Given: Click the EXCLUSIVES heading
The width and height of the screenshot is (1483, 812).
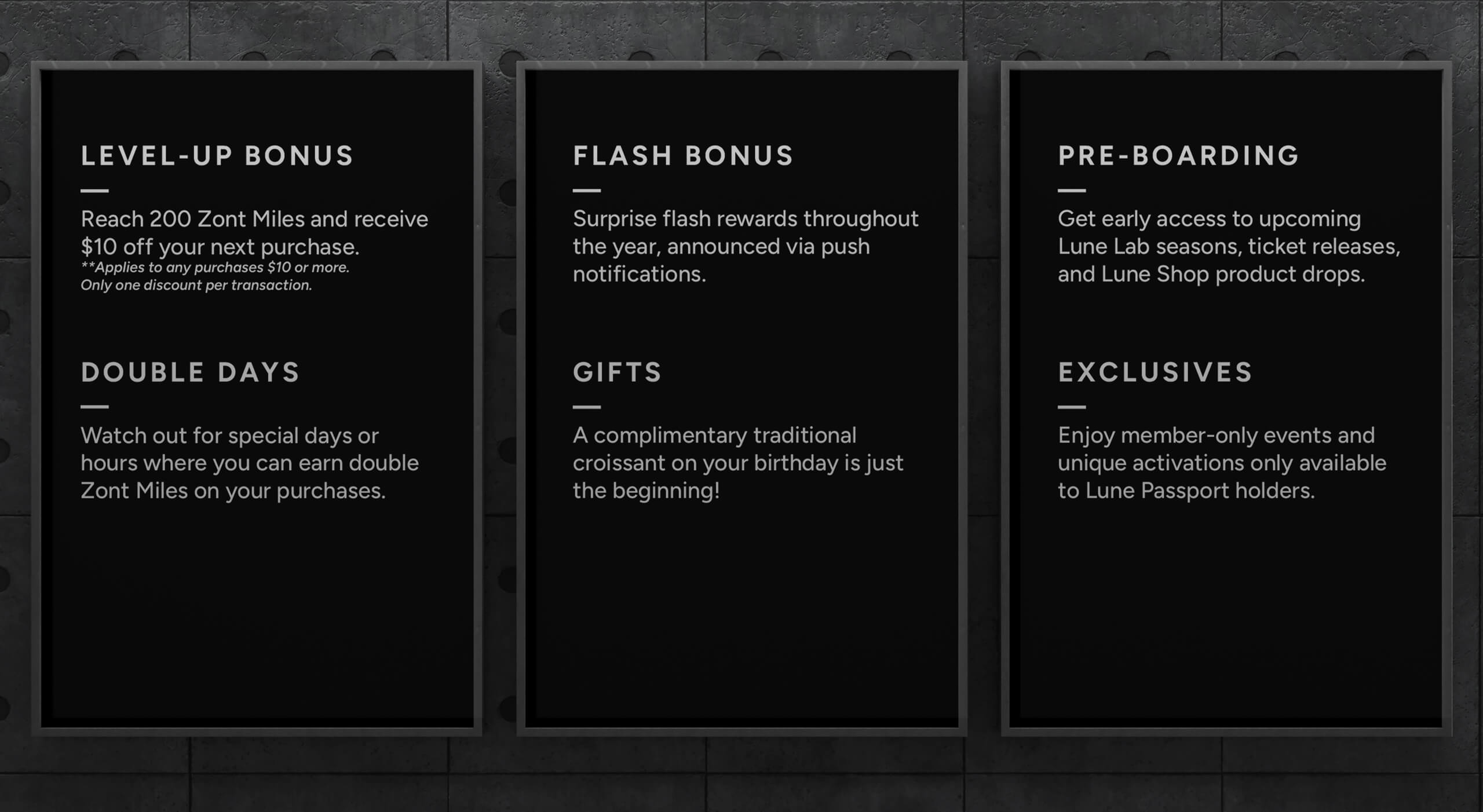Looking at the screenshot, I should (1155, 372).
